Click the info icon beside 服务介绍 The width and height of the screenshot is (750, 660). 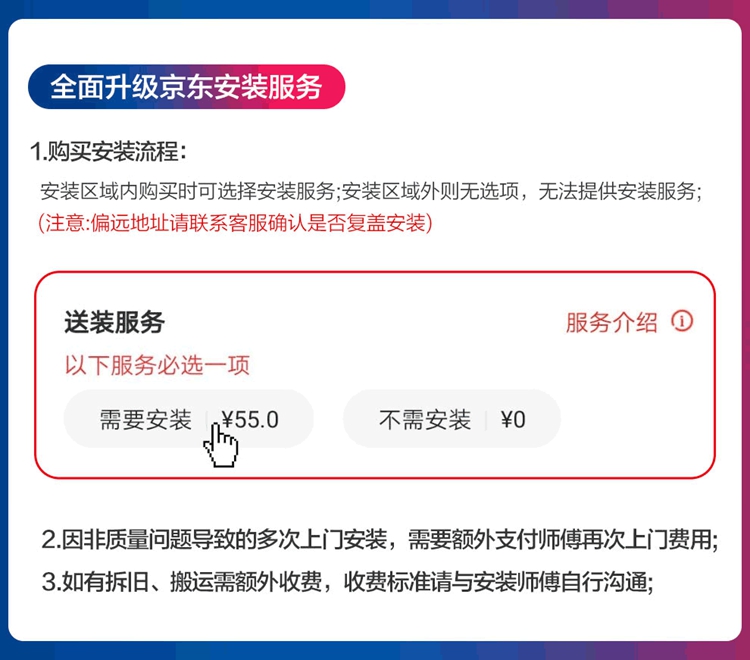pyautogui.click(x=682, y=321)
